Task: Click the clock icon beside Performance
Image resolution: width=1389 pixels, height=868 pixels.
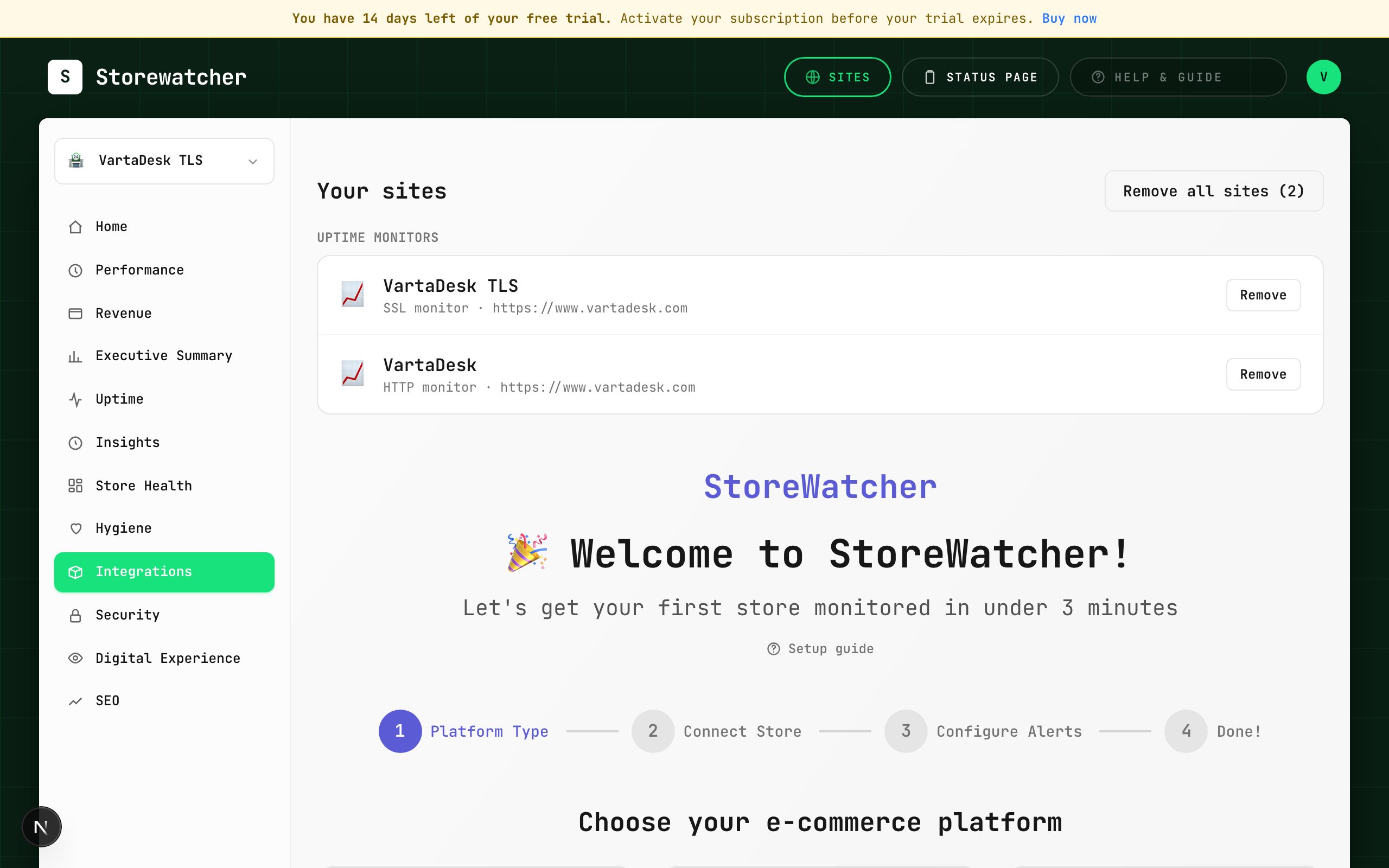Action: [75, 270]
